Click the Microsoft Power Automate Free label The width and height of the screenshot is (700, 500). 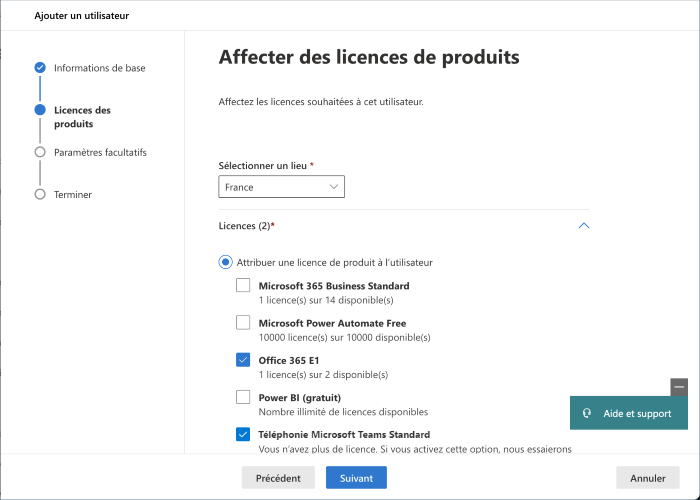click(x=332, y=323)
